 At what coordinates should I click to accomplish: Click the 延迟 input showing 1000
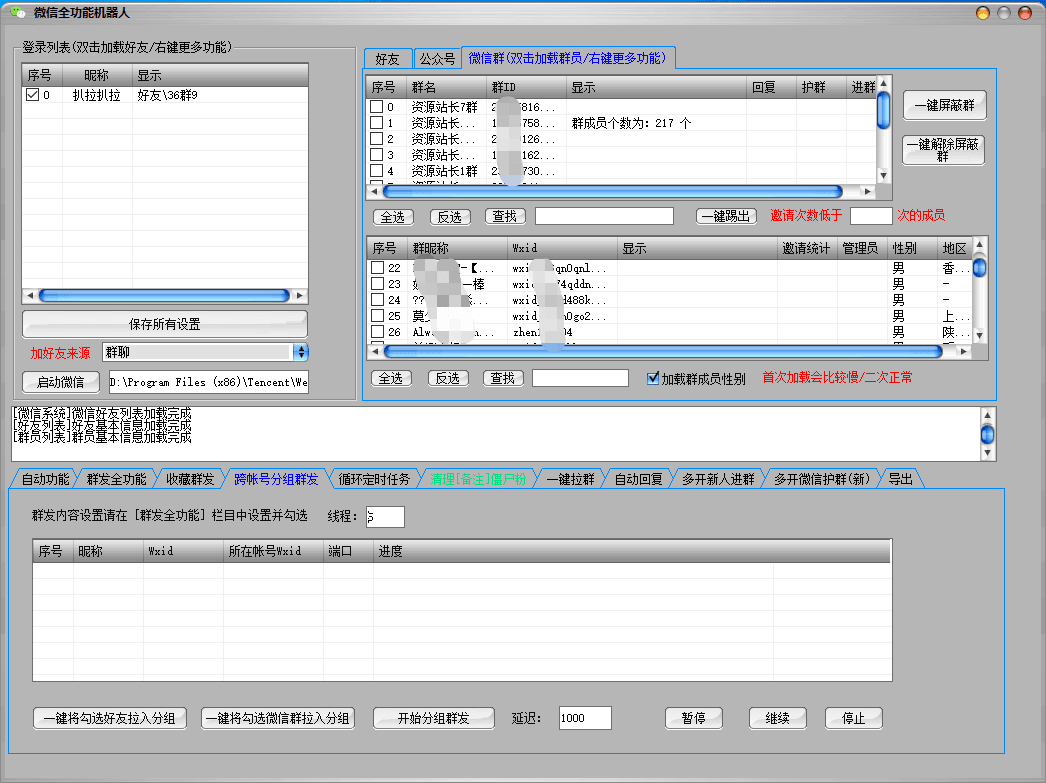click(x=586, y=717)
